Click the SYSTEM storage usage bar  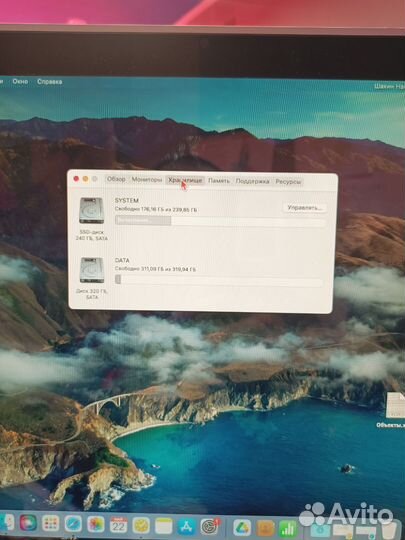click(221, 221)
